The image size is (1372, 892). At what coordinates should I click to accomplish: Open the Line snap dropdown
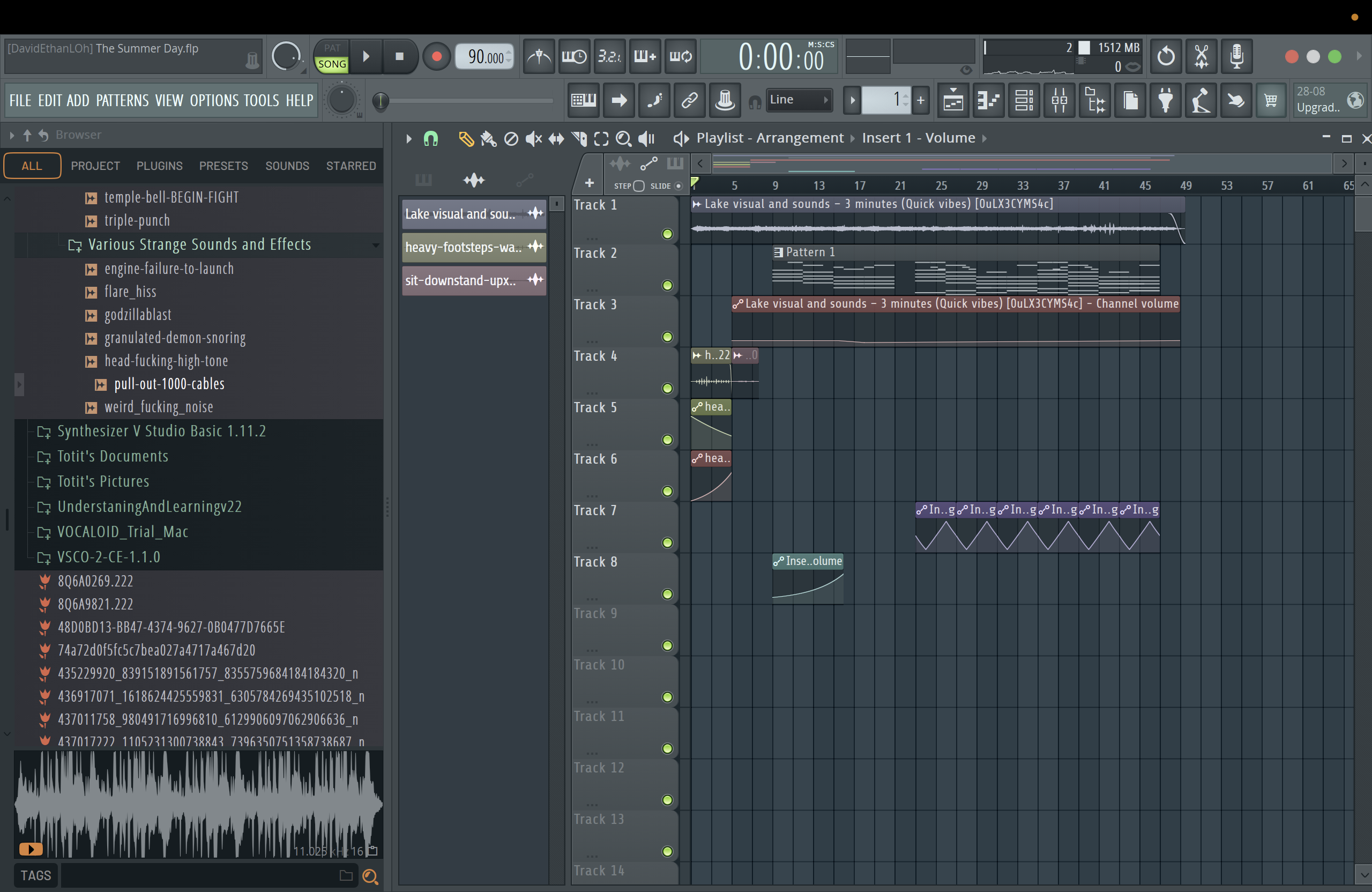[799, 100]
